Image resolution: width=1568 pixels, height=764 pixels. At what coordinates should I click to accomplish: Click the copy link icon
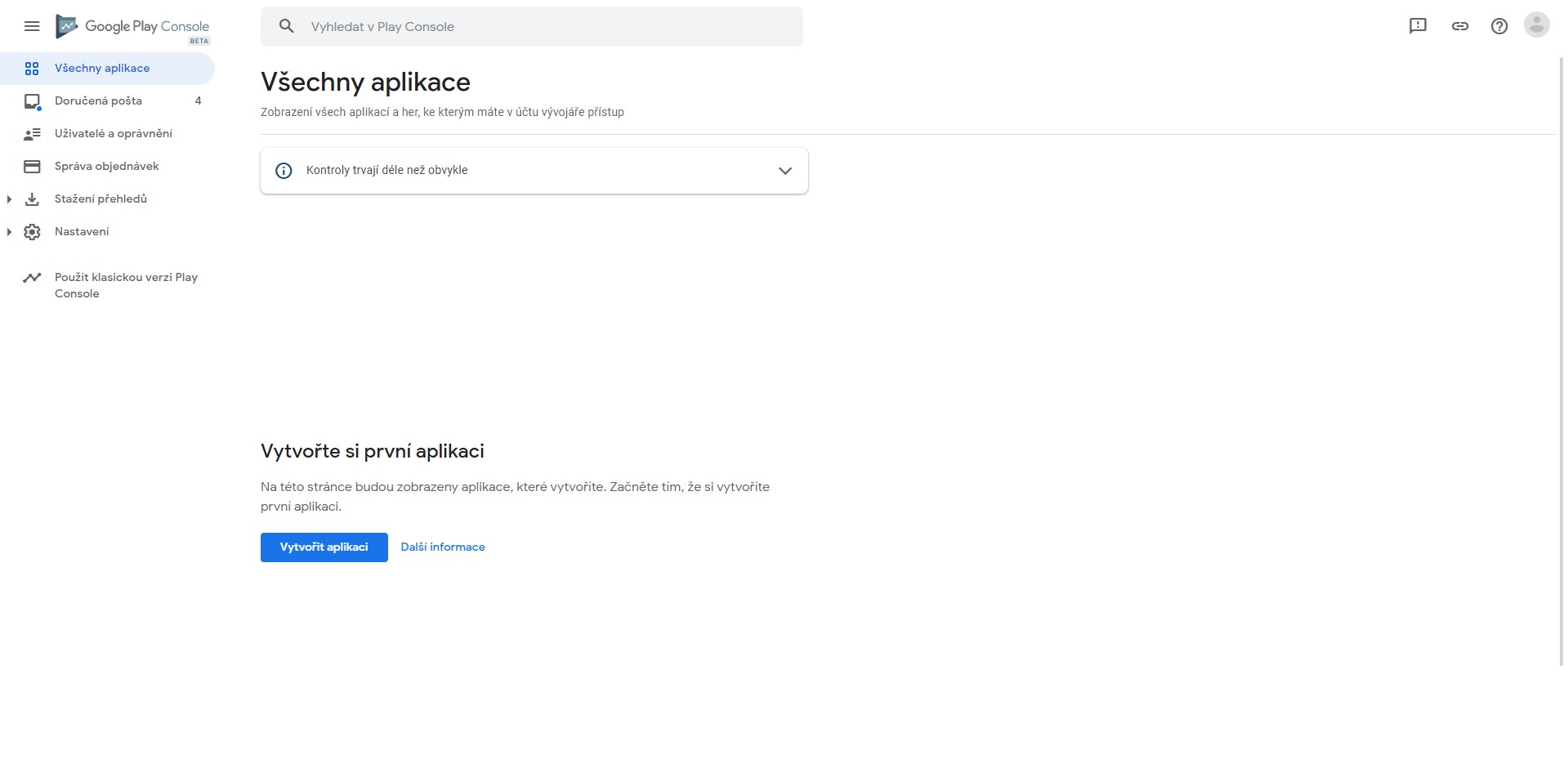click(x=1459, y=26)
